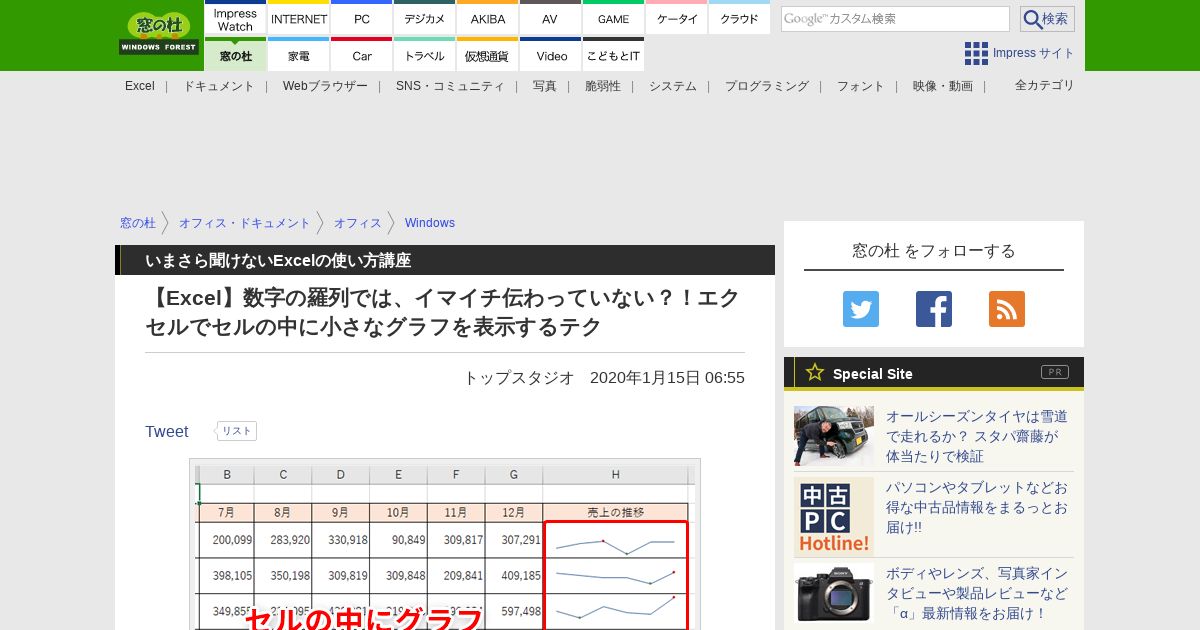Open the AV tab
The image size is (1200, 630).
point(550,18)
